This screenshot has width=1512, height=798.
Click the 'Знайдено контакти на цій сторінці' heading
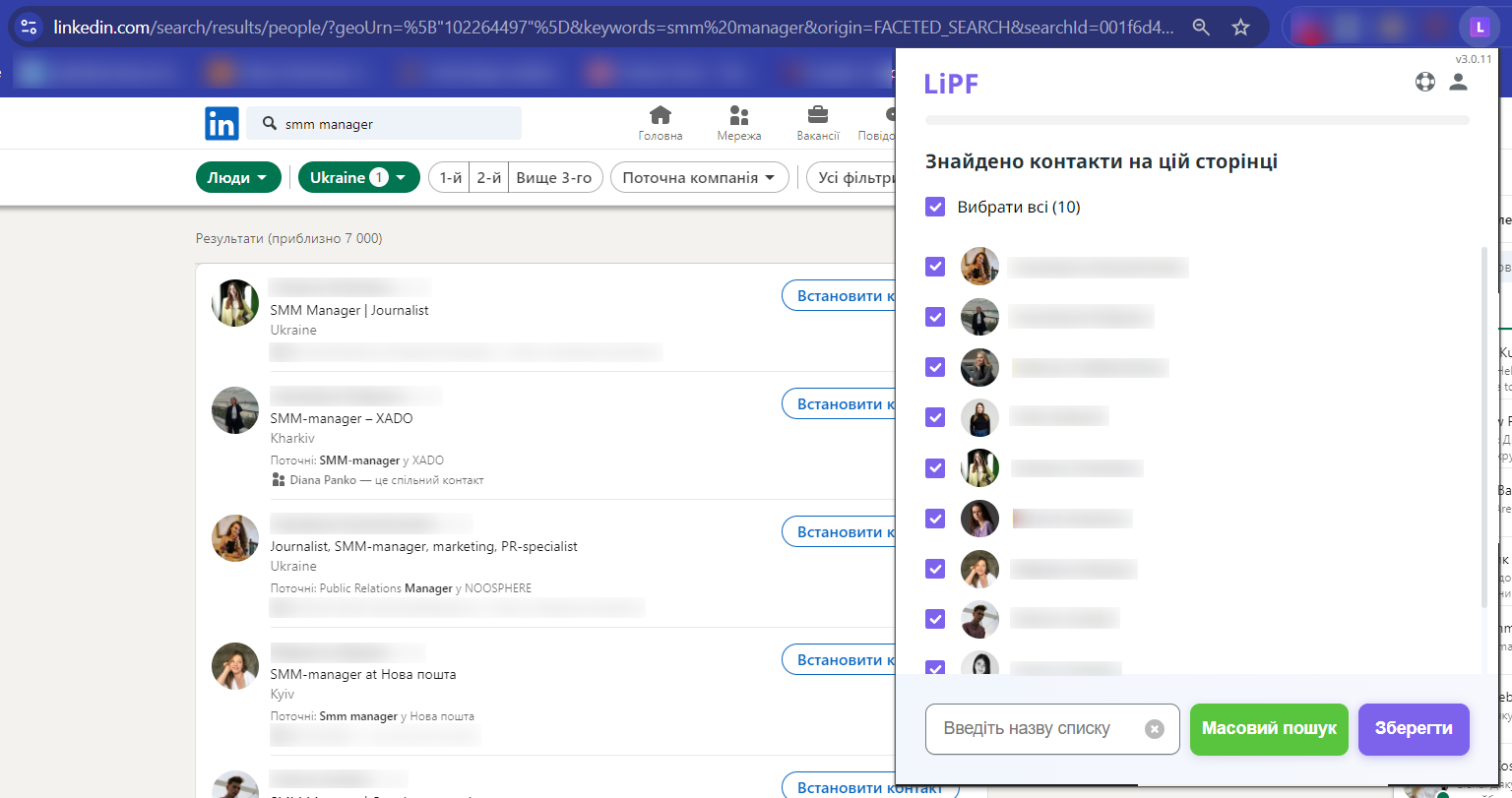pos(1102,161)
